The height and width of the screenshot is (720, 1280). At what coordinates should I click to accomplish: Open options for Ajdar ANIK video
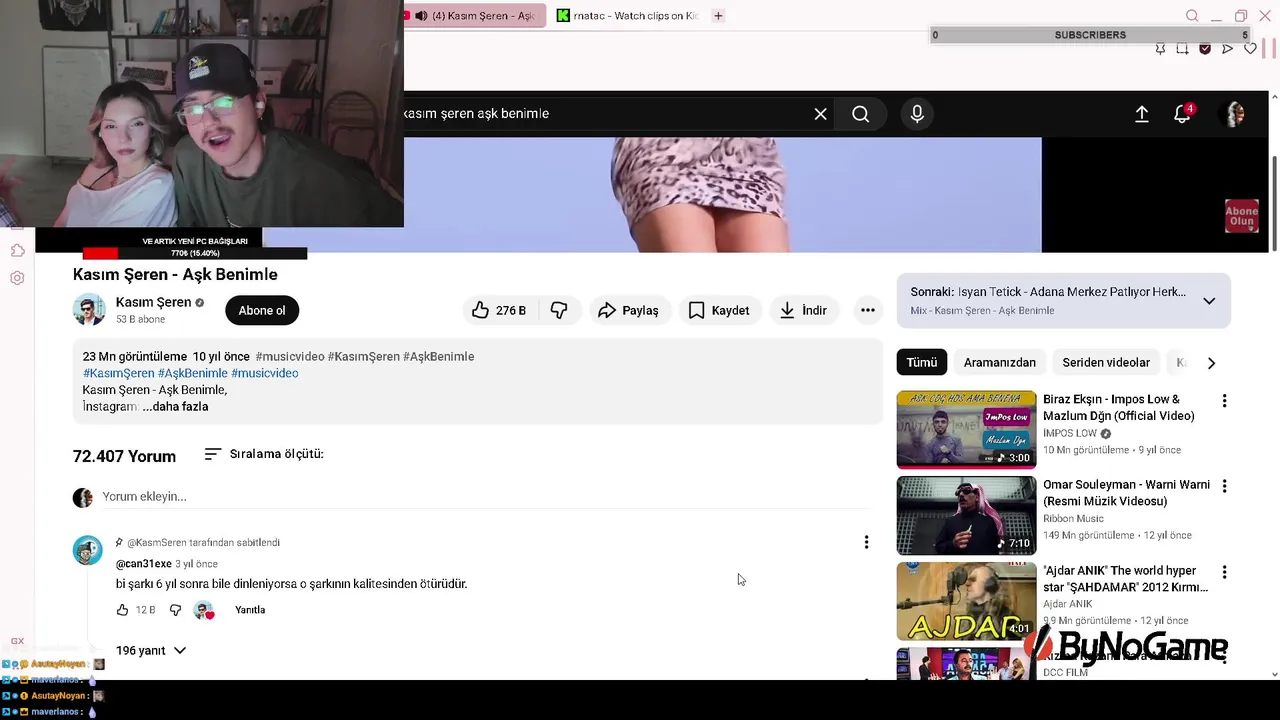coord(1224,572)
